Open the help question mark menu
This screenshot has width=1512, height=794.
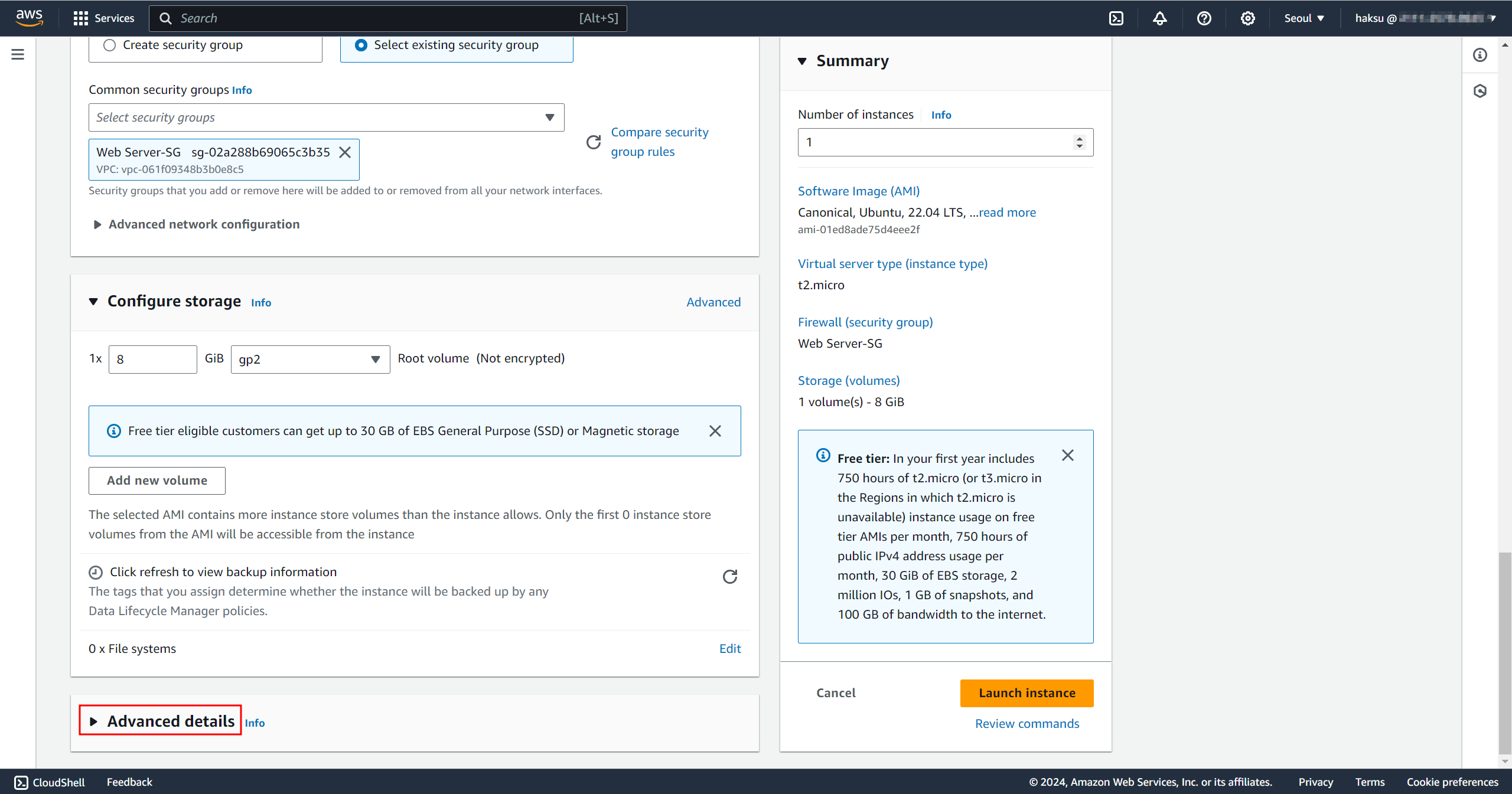tap(1204, 18)
